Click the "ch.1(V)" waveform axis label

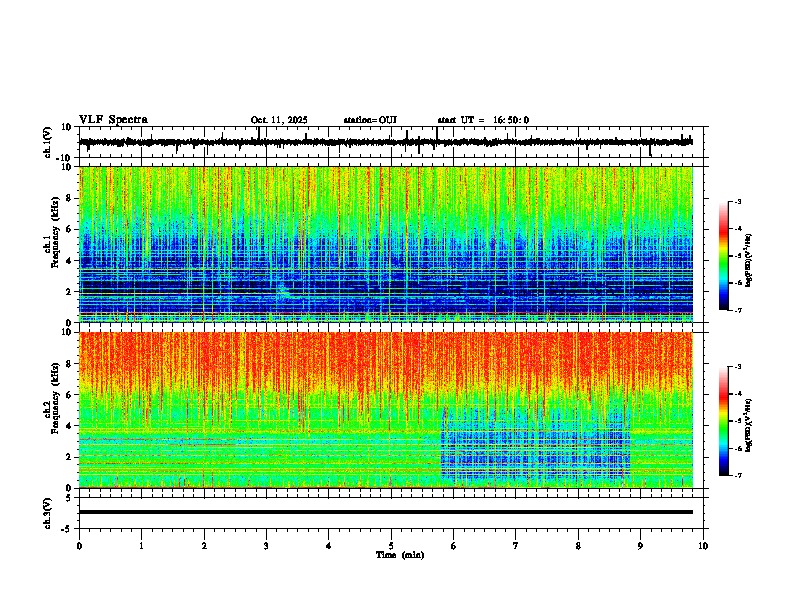(x=48, y=142)
